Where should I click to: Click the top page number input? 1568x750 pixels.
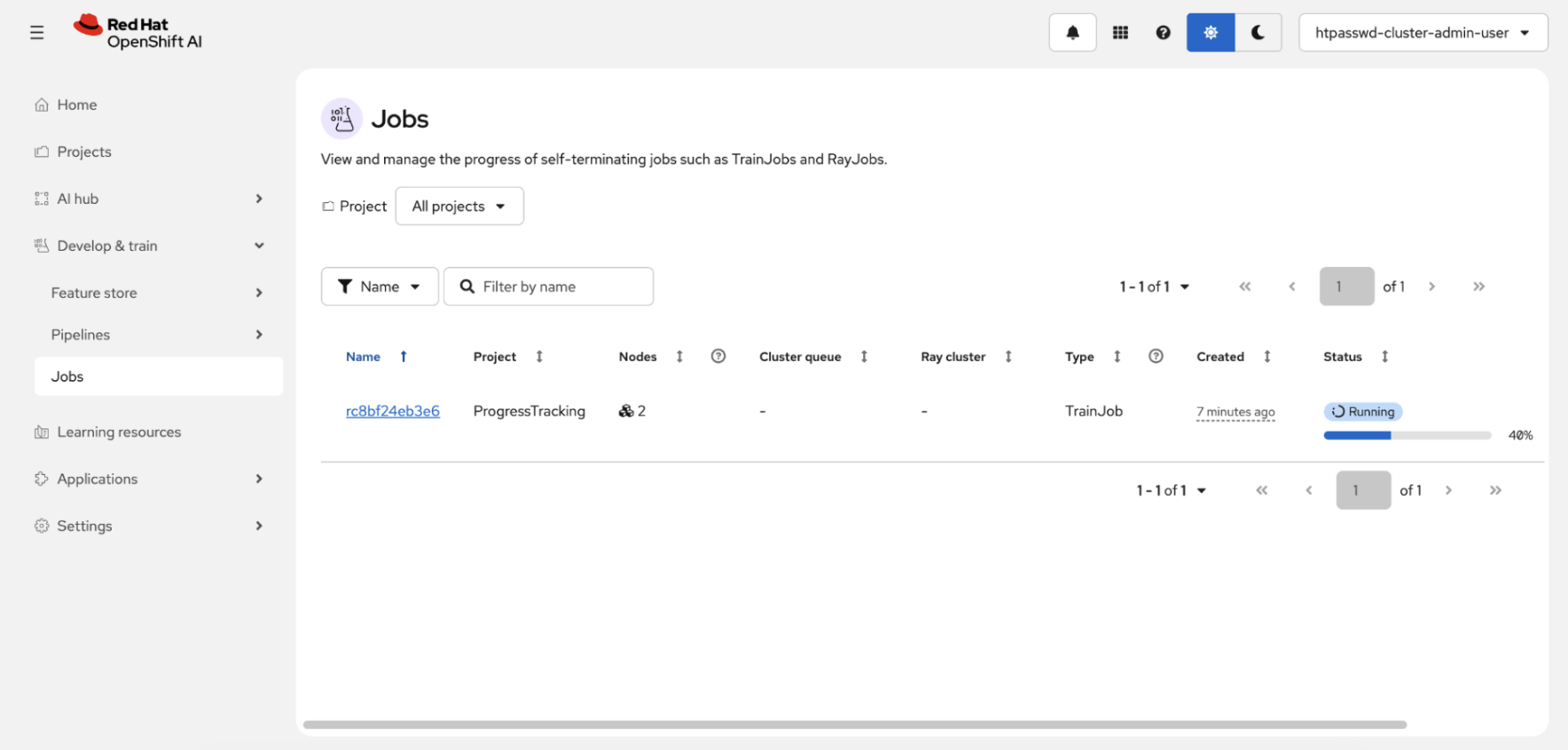coord(1346,286)
